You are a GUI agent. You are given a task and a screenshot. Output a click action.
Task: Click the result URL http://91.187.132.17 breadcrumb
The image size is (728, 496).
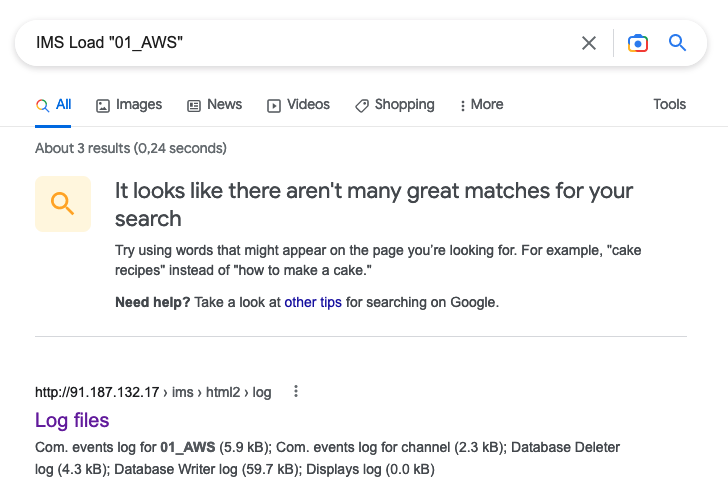point(153,392)
